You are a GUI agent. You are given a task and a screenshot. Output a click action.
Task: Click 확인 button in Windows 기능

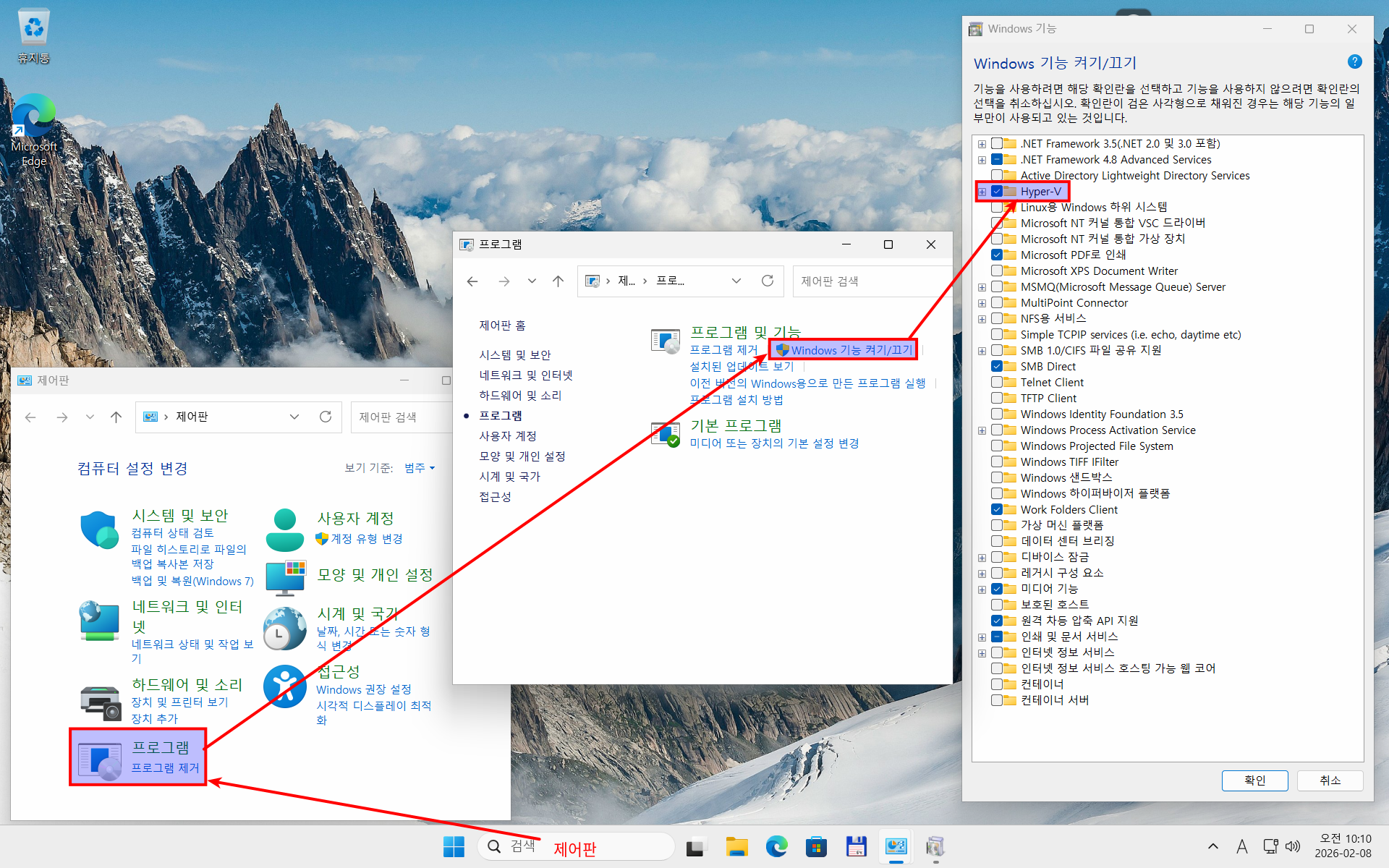tap(1255, 780)
